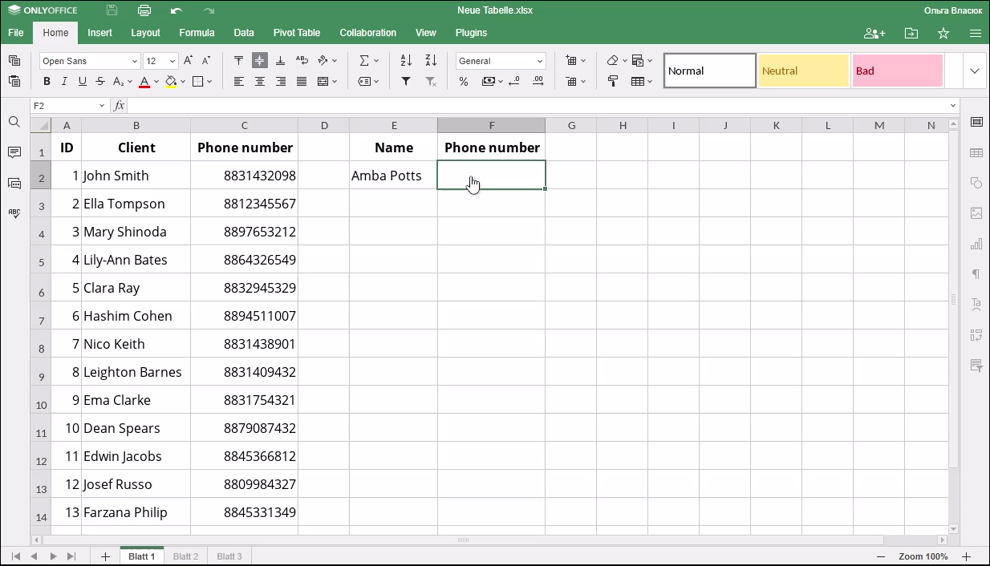The image size is (990, 566).
Task: Undo the last action
Action: tap(176, 10)
